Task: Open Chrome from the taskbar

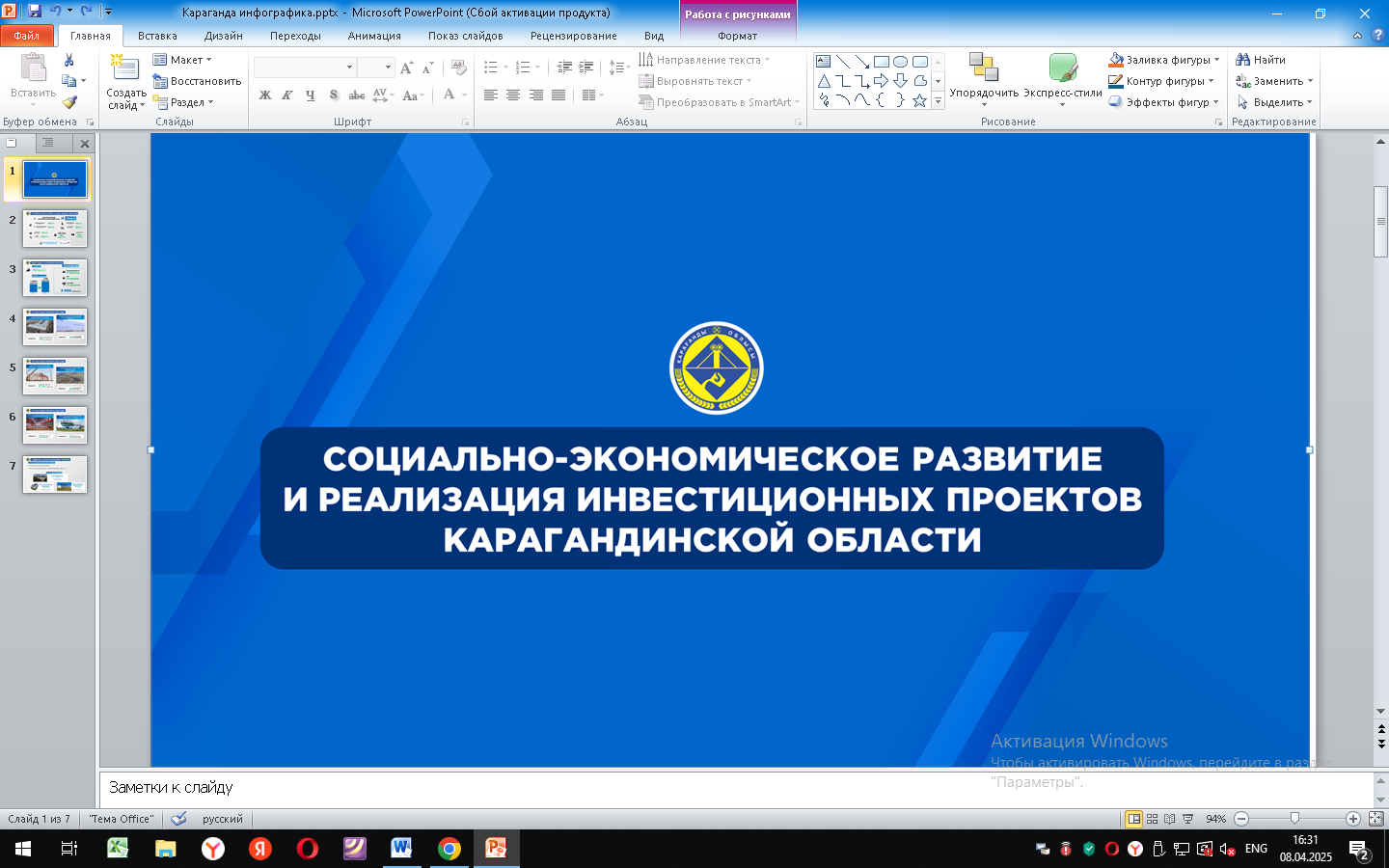Action: (449, 849)
